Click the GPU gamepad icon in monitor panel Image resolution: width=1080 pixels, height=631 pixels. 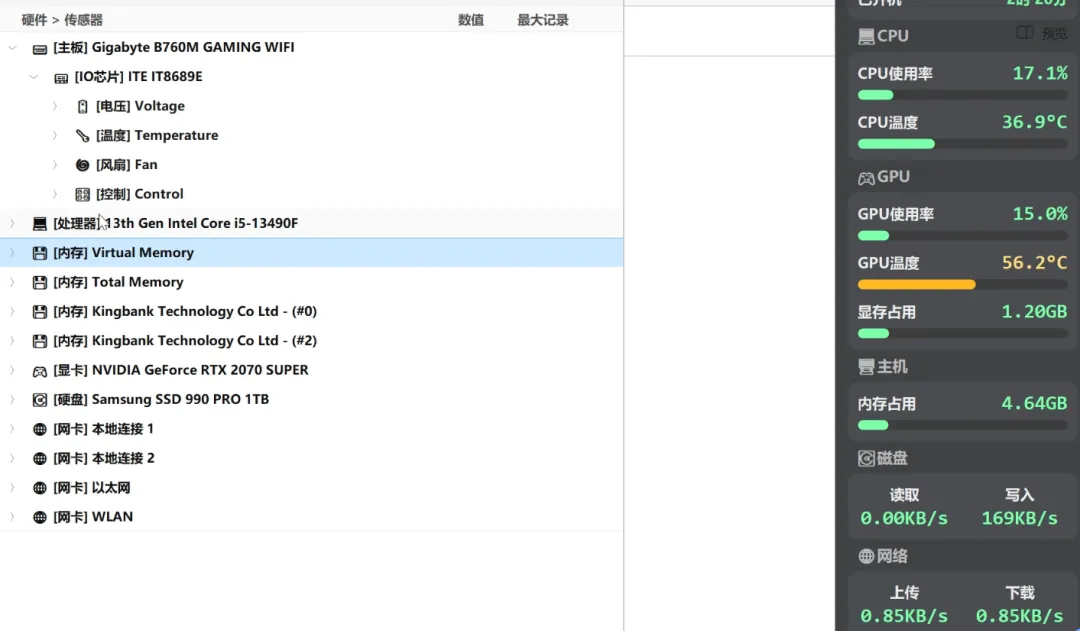pyautogui.click(x=866, y=178)
